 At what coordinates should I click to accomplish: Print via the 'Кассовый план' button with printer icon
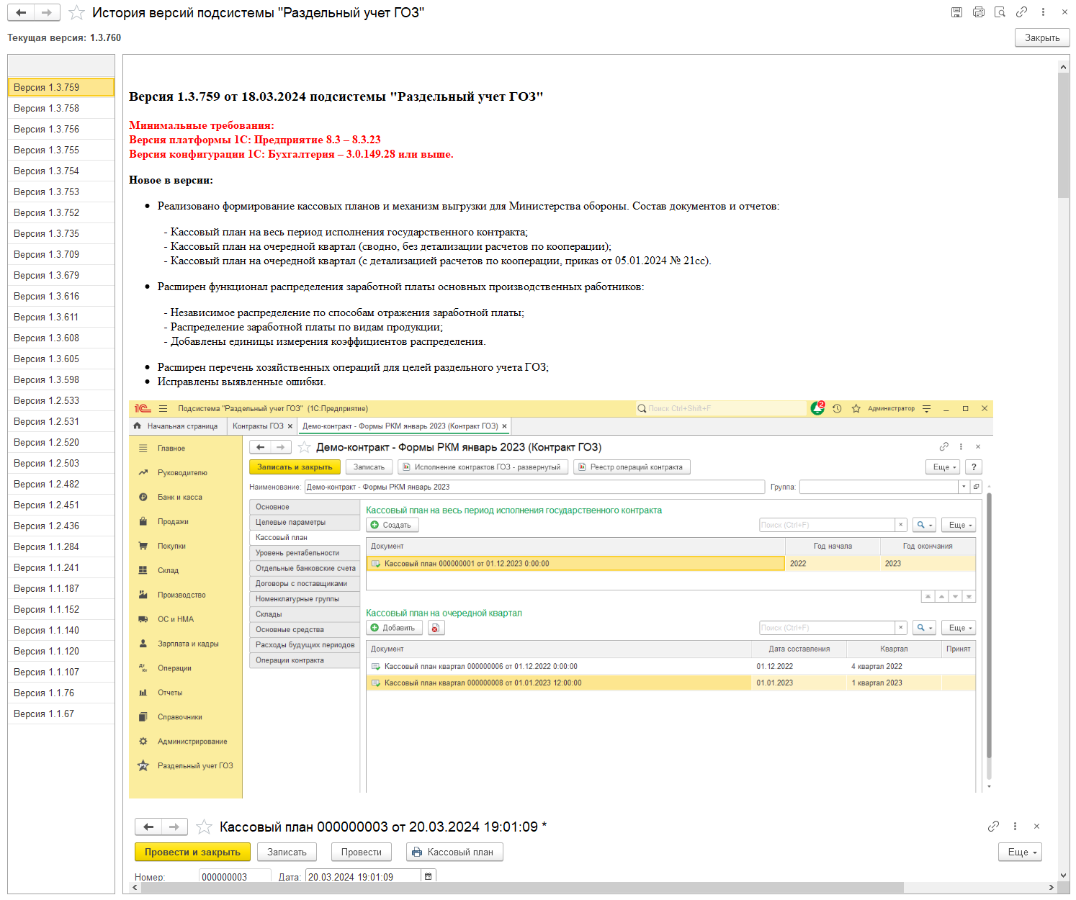click(x=454, y=852)
